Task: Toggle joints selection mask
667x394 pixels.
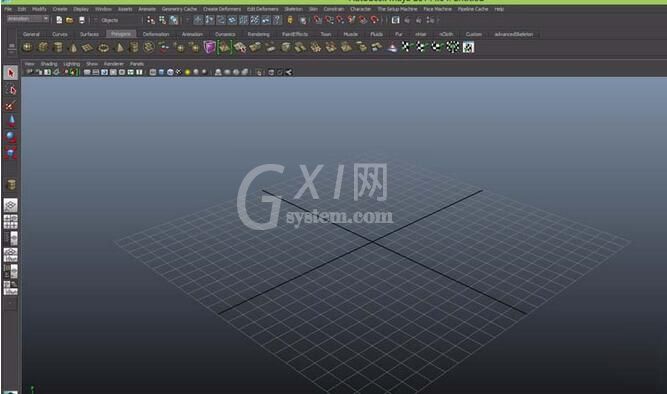Action: [x=210, y=20]
